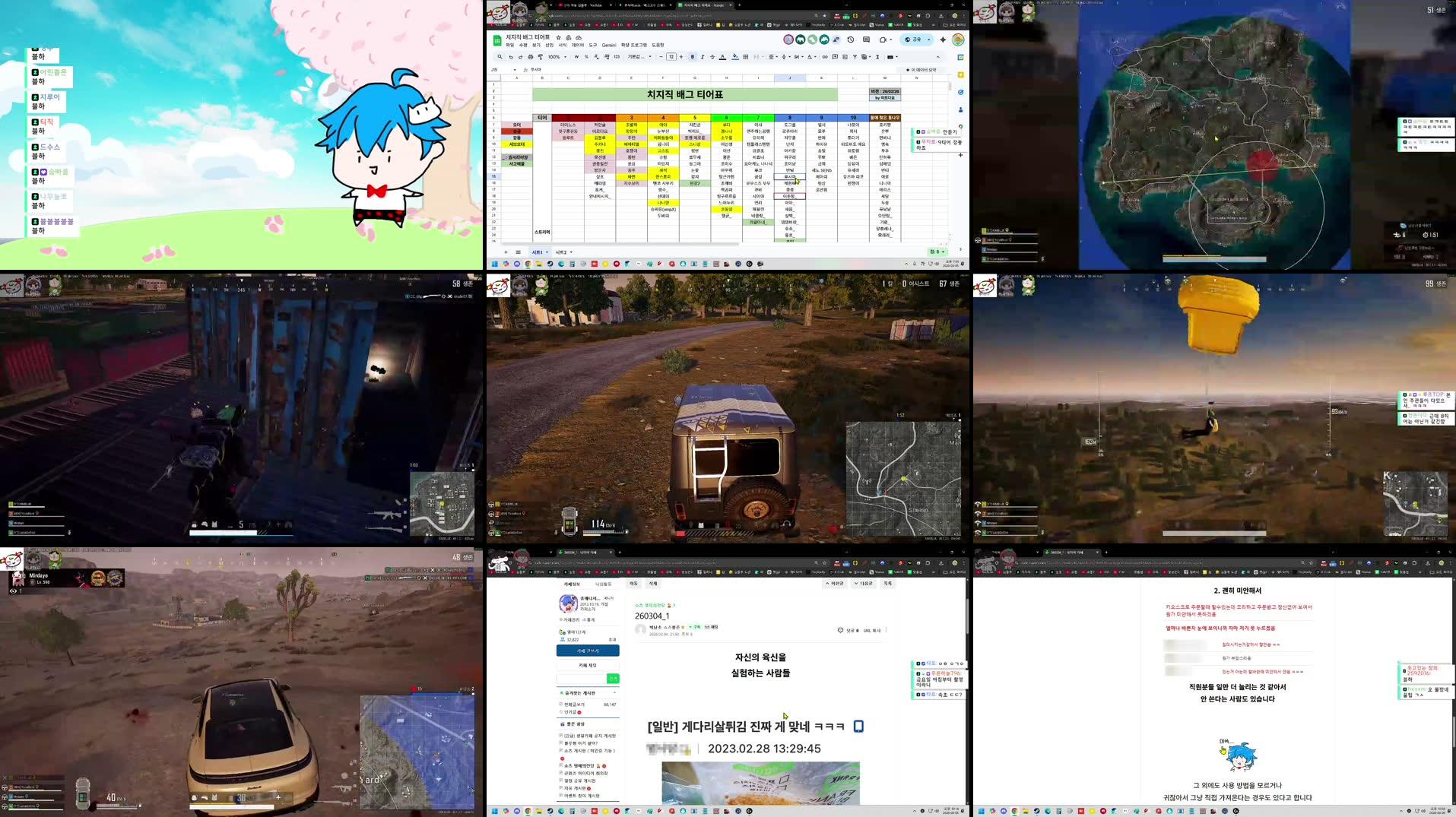Click the insert link icon in the toolbar
1456x817 pixels.
[x=824, y=56]
